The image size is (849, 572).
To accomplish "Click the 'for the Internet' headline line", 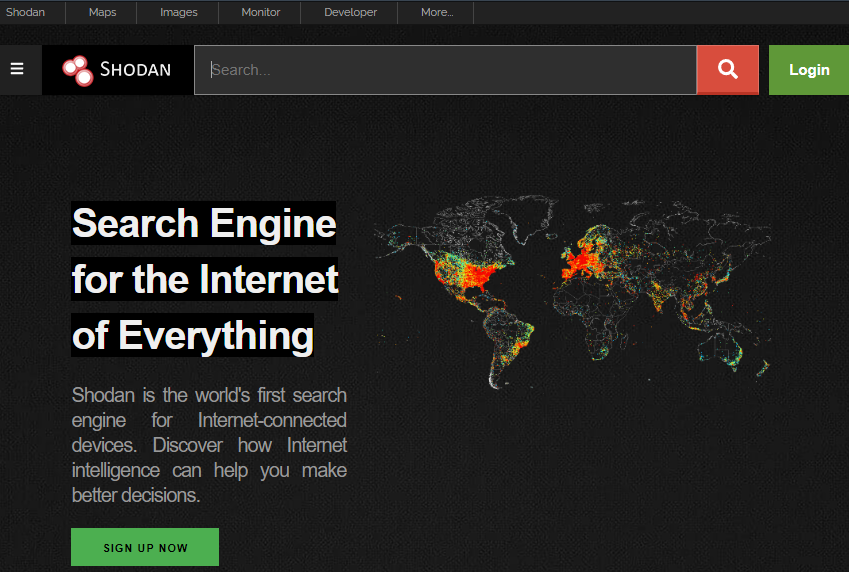I will (205, 279).
